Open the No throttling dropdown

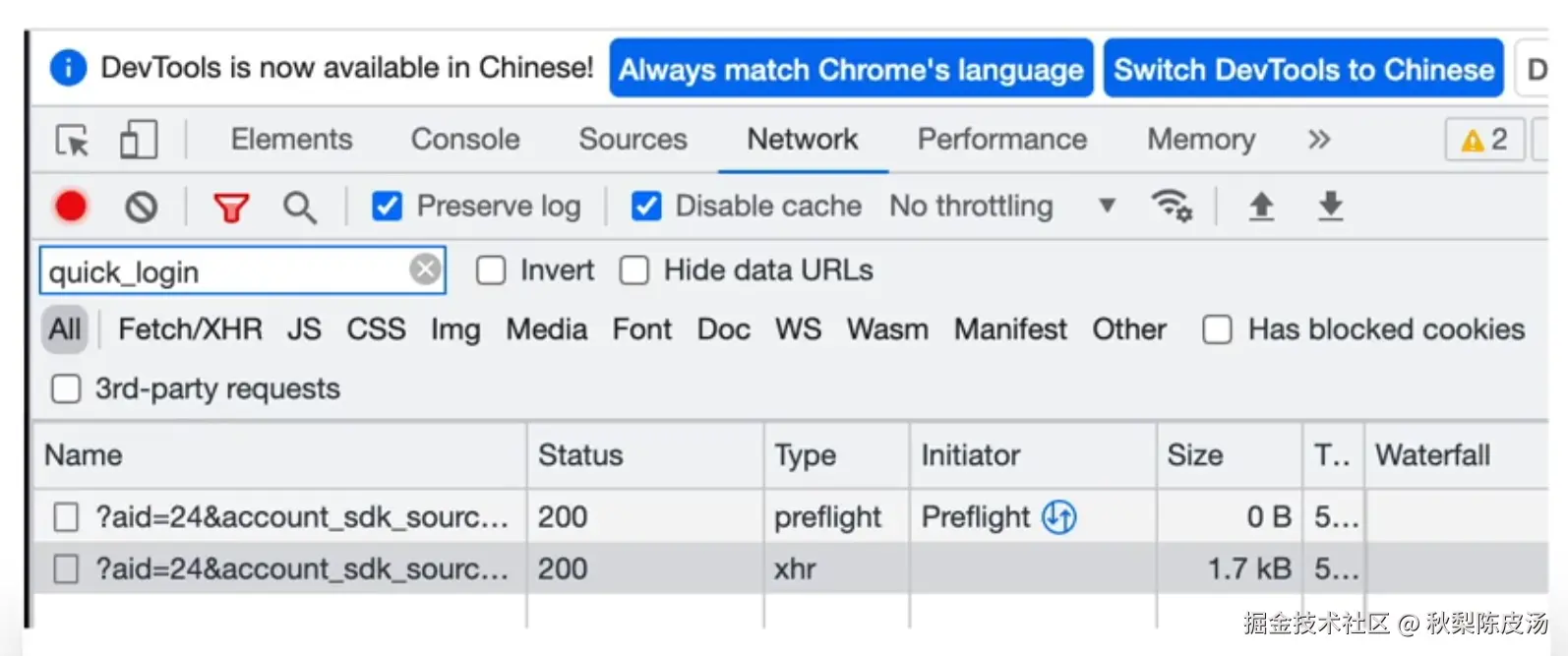point(1001,207)
